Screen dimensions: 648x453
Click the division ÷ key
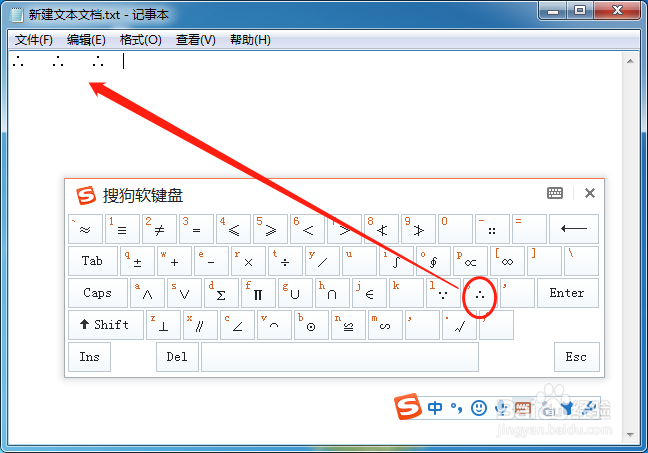pyautogui.click(x=285, y=261)
